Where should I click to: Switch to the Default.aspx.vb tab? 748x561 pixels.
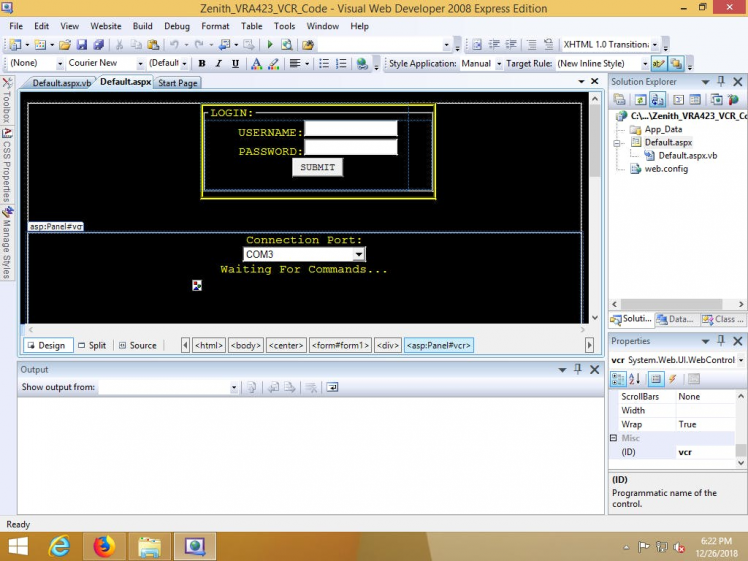[x=61, y=83]
